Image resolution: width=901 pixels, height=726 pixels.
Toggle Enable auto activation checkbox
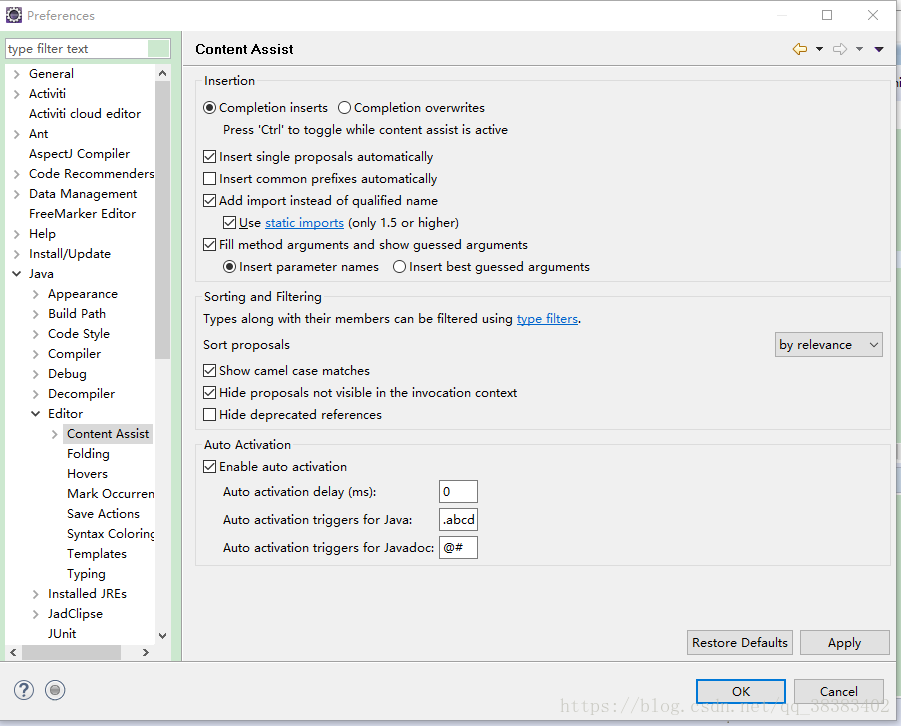210,467
